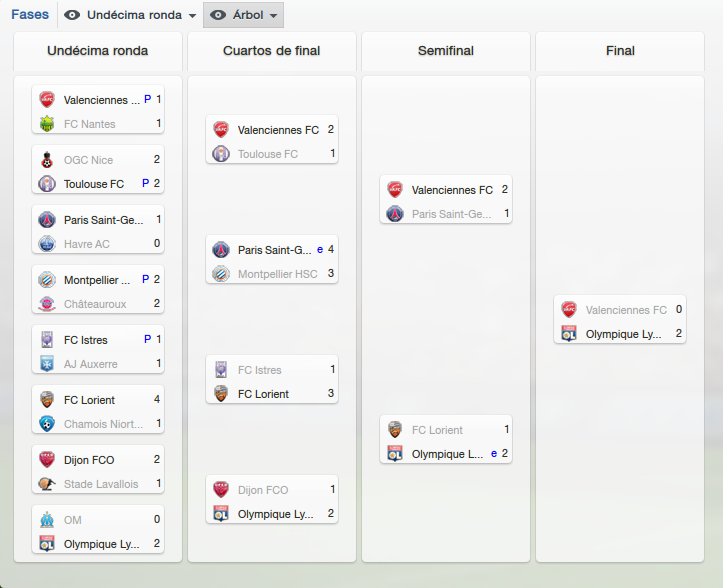Click the OGC Nice club crest

(47, 160)
